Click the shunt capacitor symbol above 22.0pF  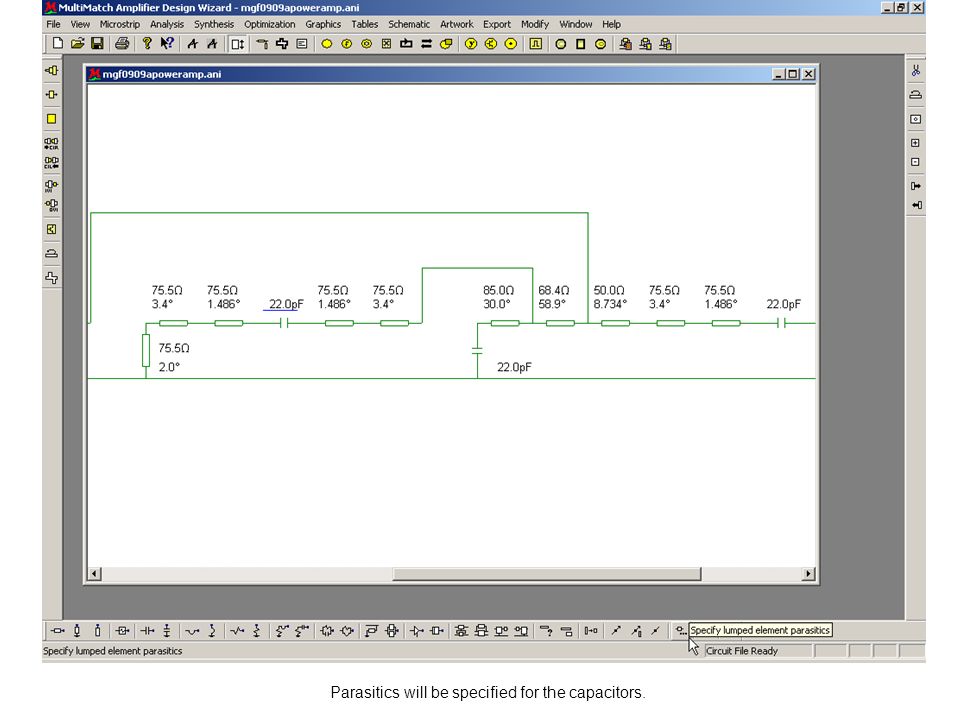click(477, 351)
